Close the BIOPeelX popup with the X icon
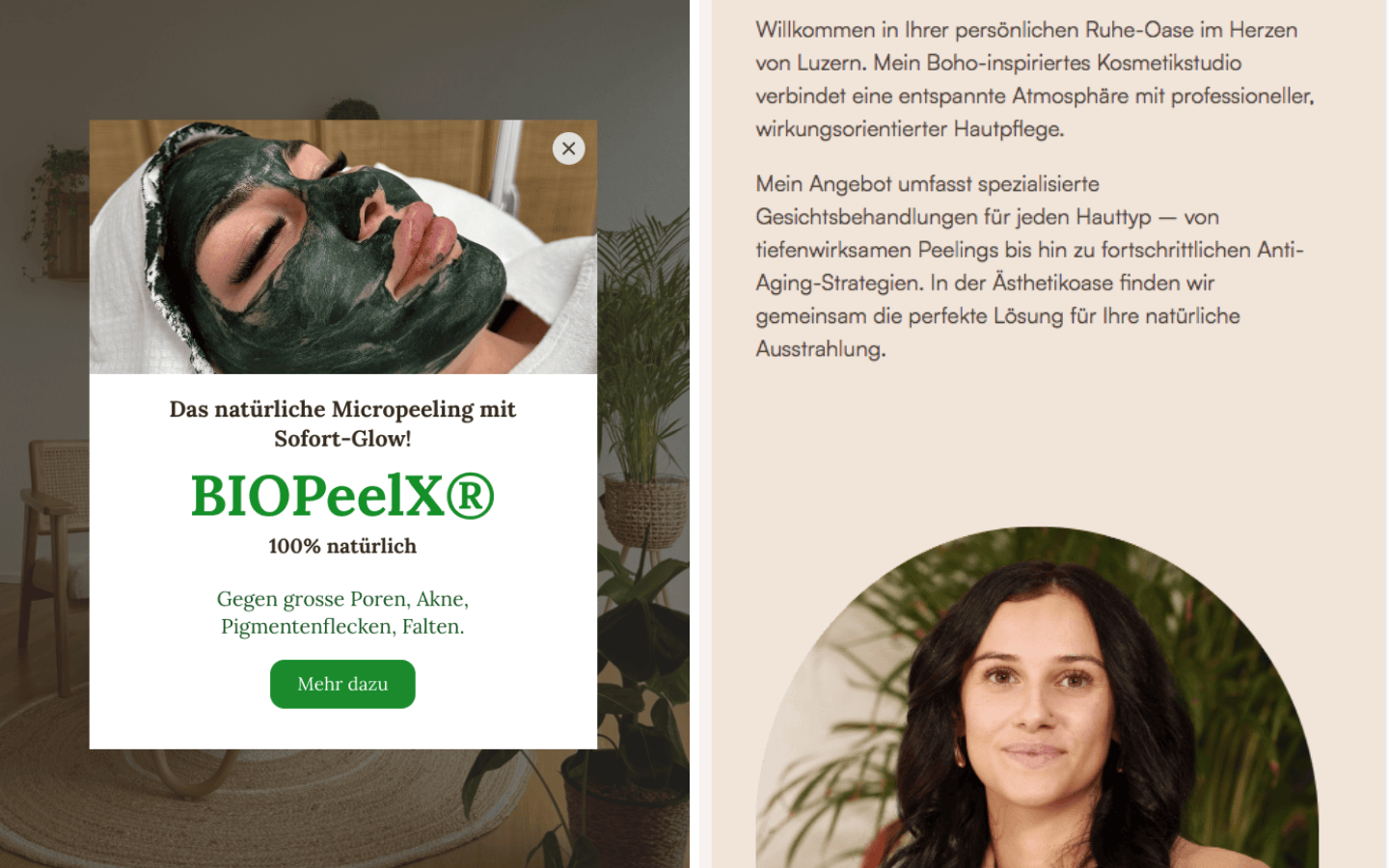Image resolution: width=1389 pixels, height=868 pixels. [568, 149]
